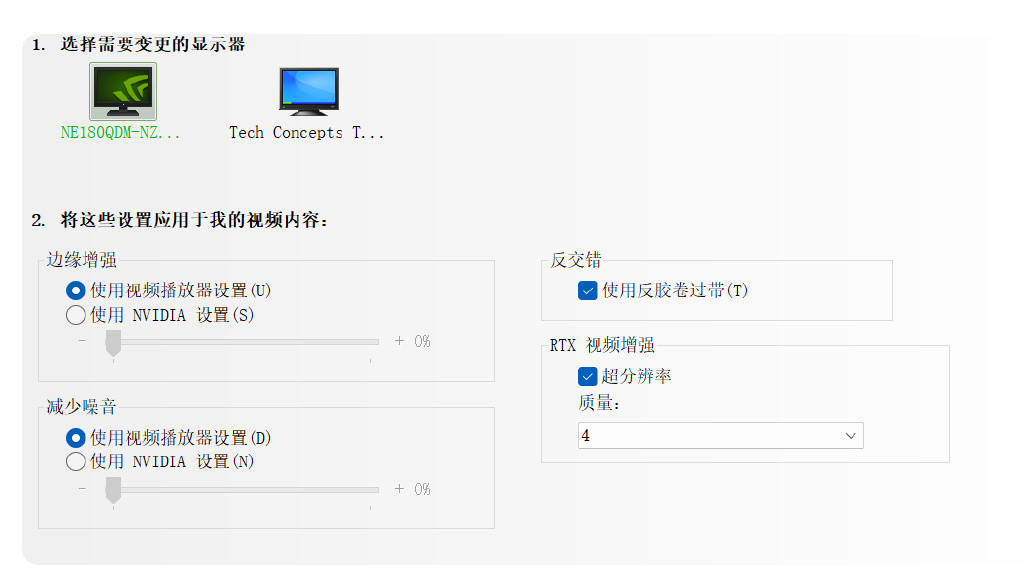Click the middle of 减少噪音 slider track
This screenshot has height=581, width=1024.
[x=242, y=489]
